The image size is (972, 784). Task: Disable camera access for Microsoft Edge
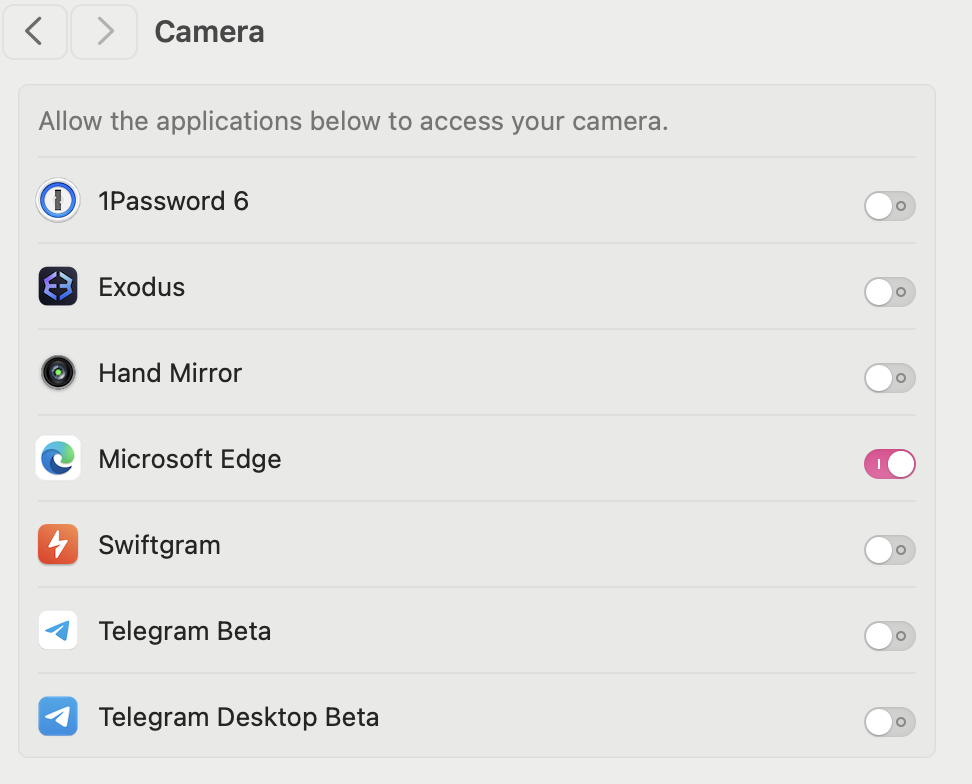889,464
